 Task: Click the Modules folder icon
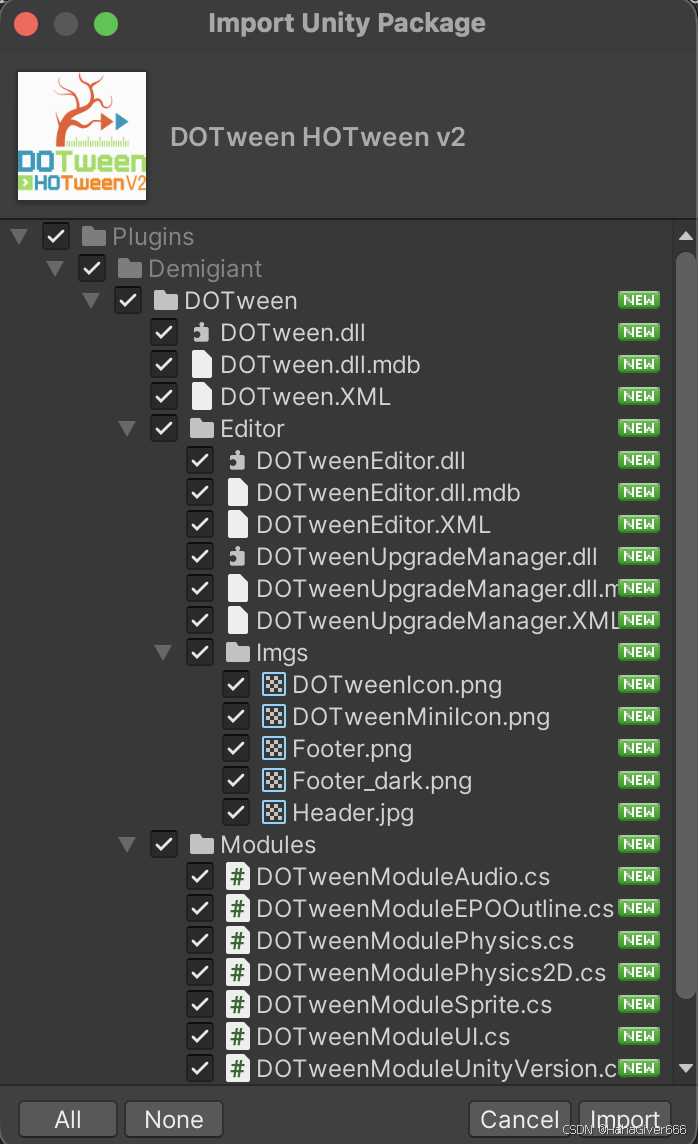[x=202, y=844]
